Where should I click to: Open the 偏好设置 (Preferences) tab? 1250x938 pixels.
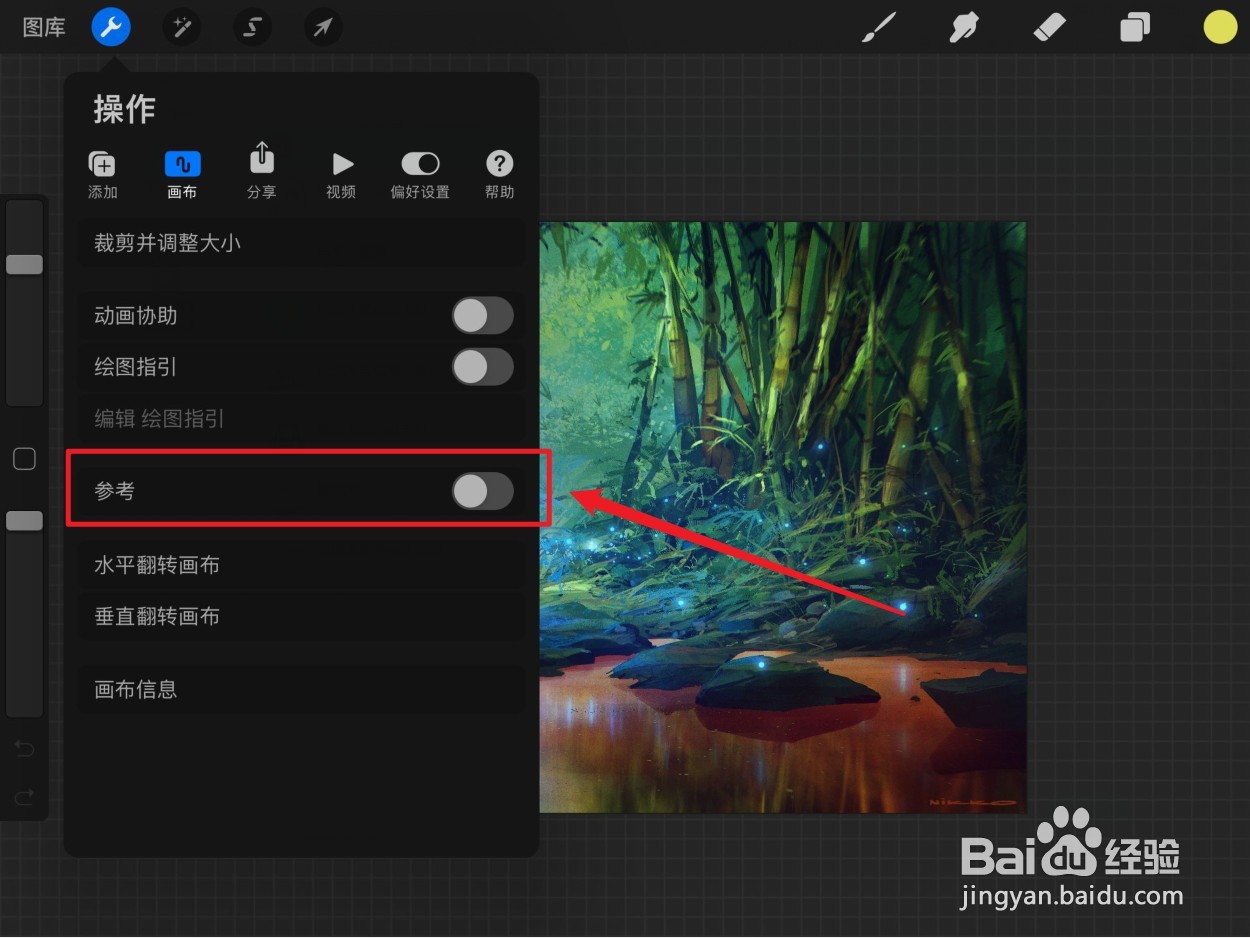pos(420,175)
